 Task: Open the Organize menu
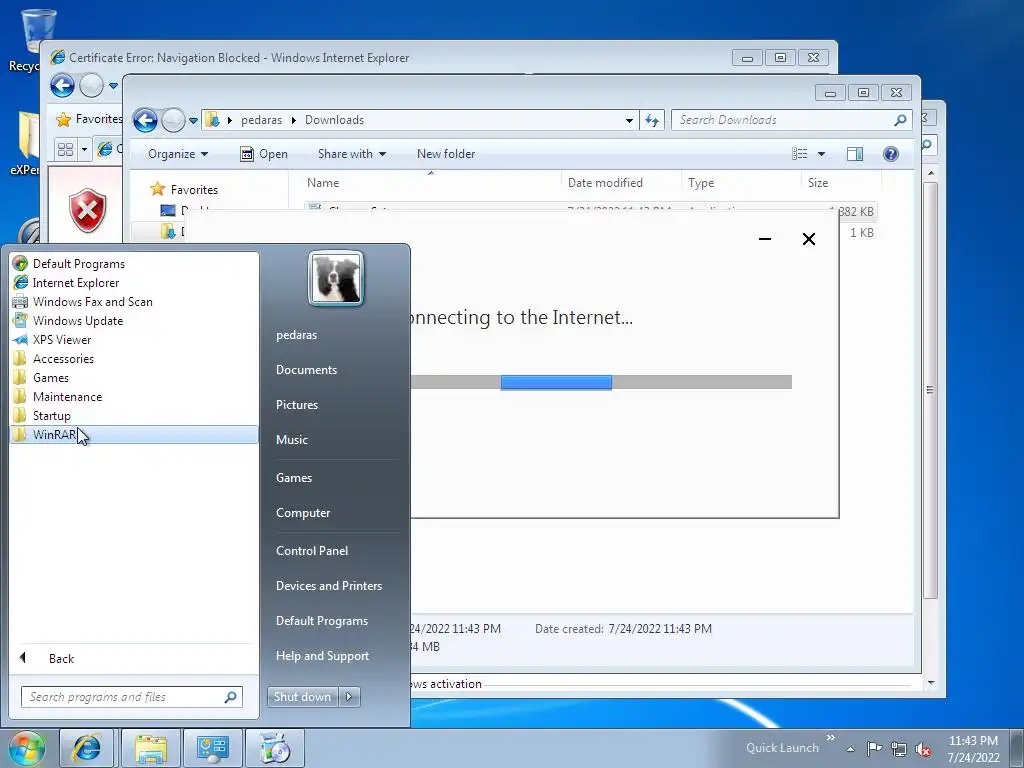coord(178,154)
